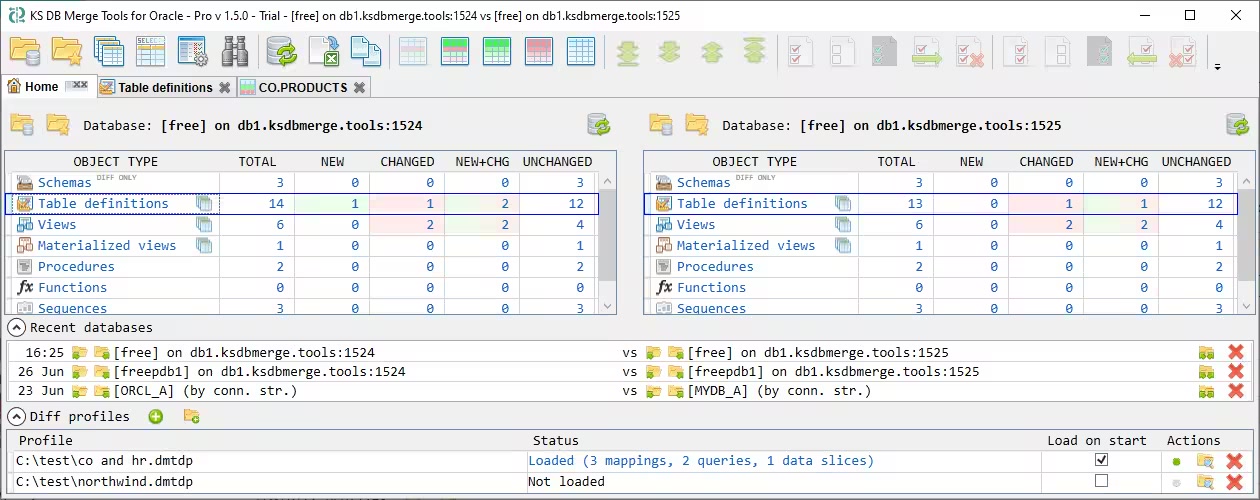Open Materialized views in the left database list
Image resolution: width=1260 pixels, height=500 pixels.
106,245
